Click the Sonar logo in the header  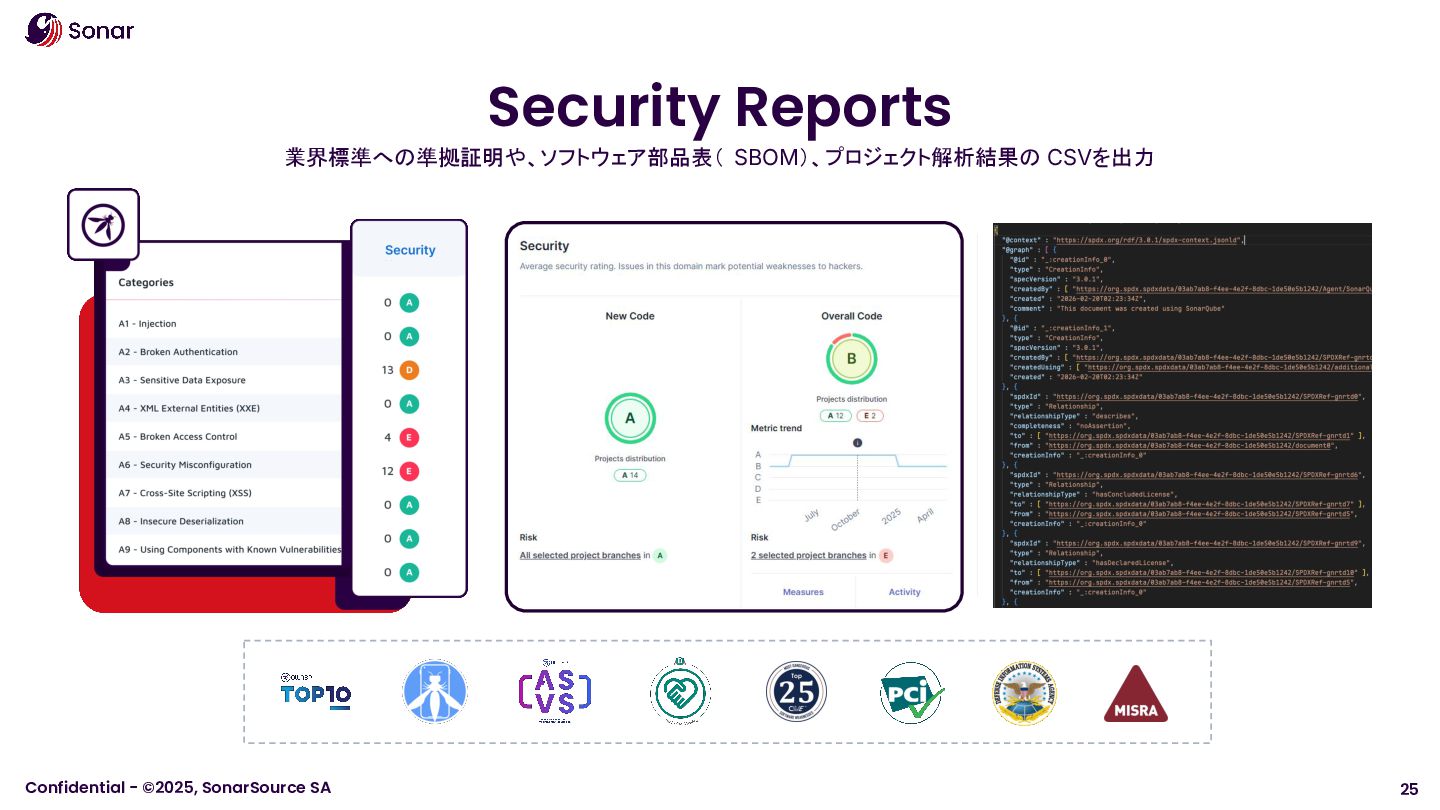click(x=80, y=30)
